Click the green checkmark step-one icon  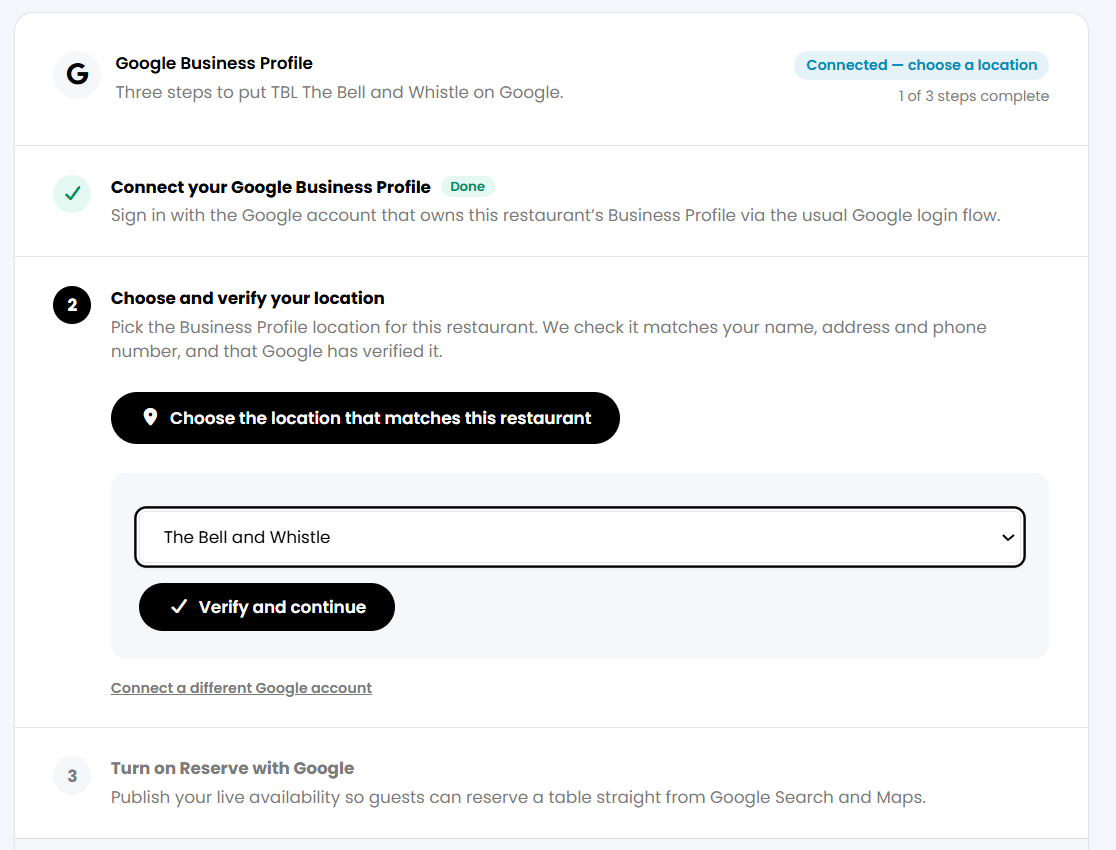(x=72, y=194)
